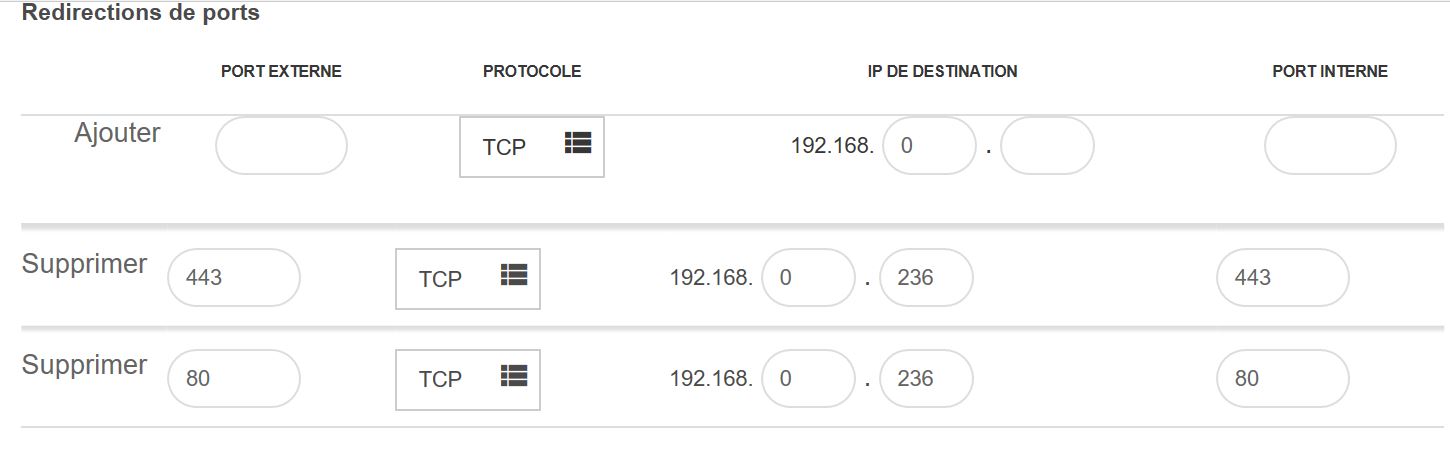Viewport: 1450px width, 467px height.
Task: Focus the empty external port field in Ajouter row
Action: (x=281, y=146)
